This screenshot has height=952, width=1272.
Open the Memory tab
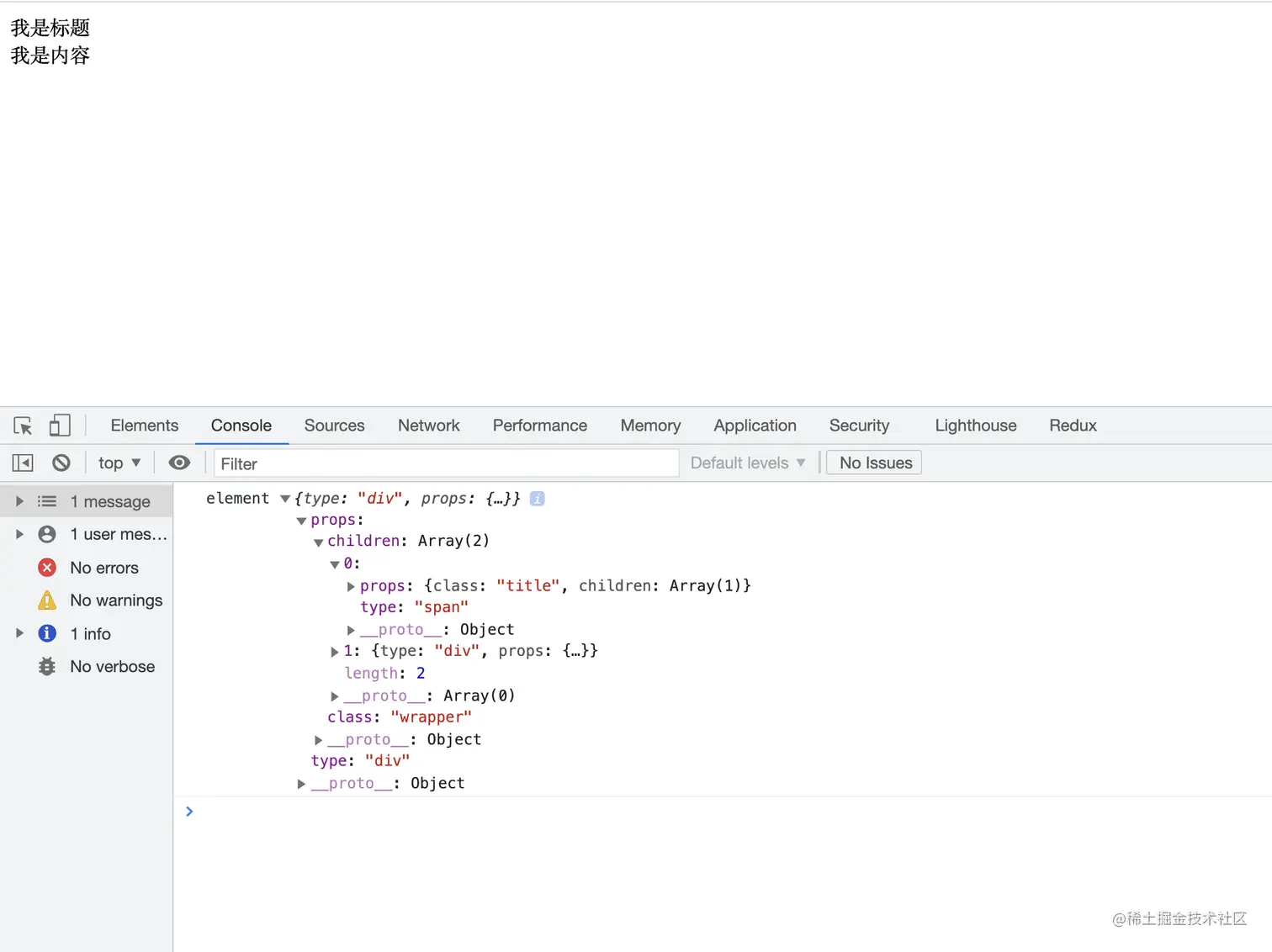click(650, 426)
